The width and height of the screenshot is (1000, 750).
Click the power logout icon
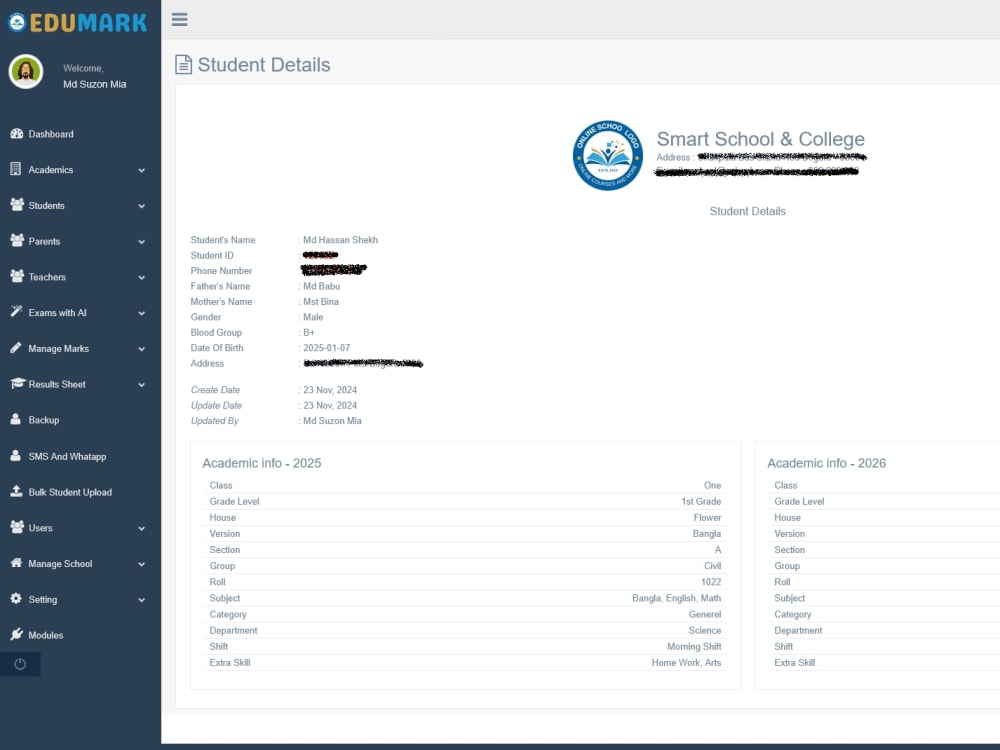point(20,664)
